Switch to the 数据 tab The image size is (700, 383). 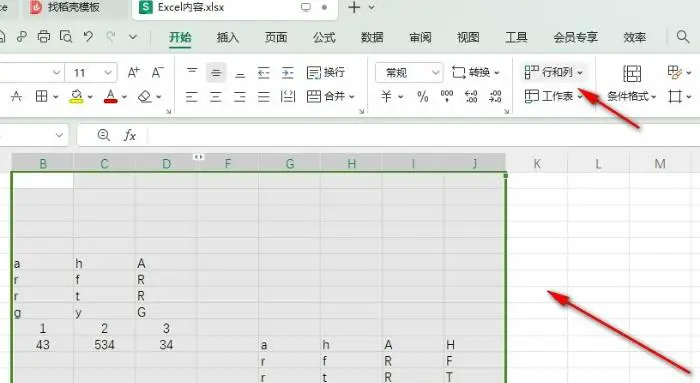coord(372,37)
